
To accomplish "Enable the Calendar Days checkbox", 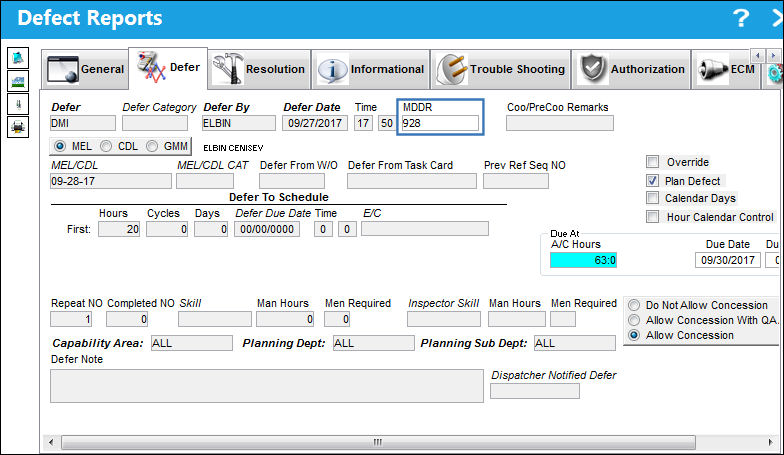I will pyautogui.click(x=652, y=198).
